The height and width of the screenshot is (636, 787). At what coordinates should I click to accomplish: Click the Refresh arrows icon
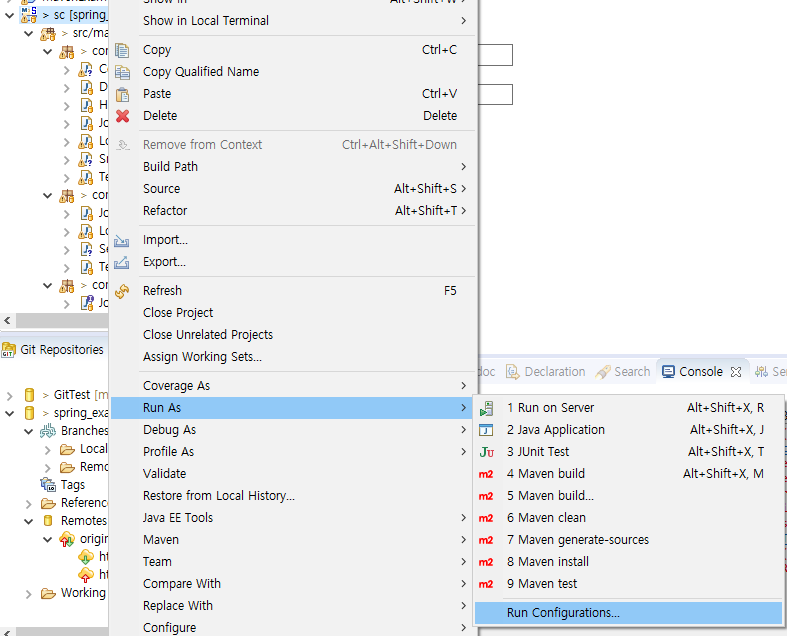click(122, 291)
